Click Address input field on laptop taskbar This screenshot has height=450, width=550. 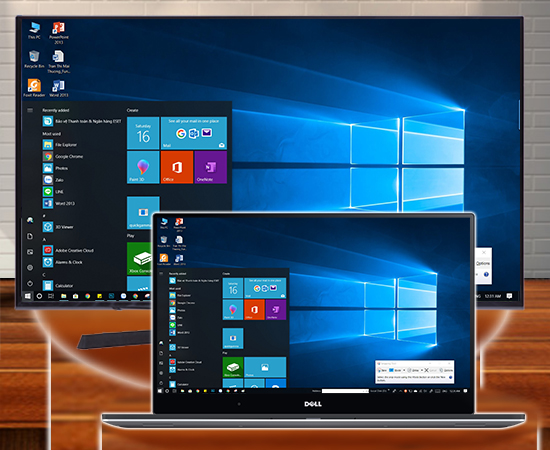345,391
